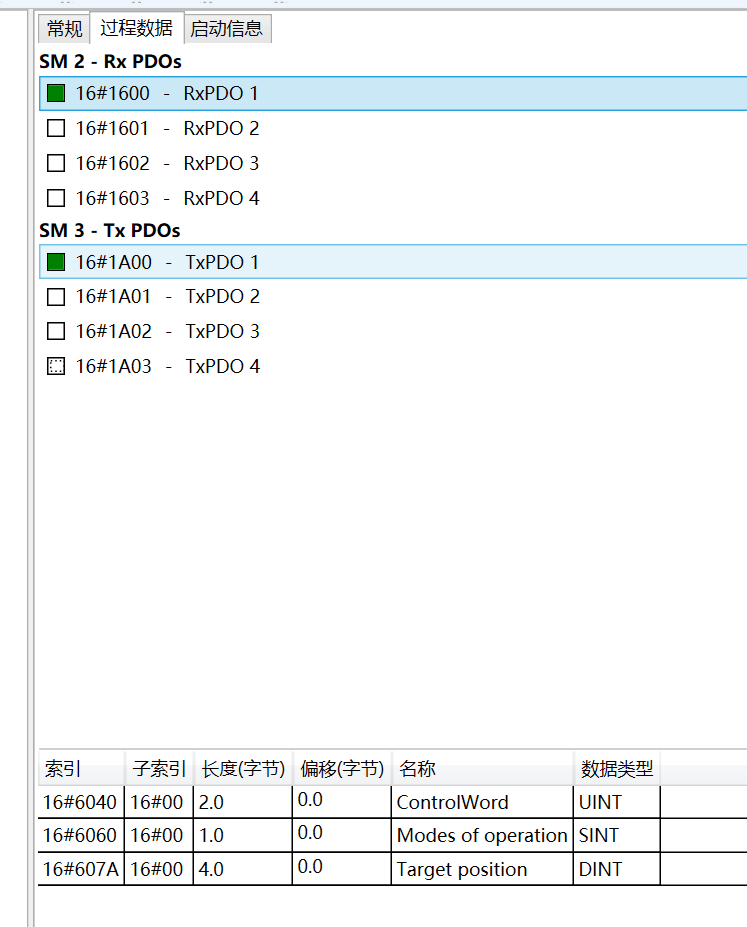This screenshot has width=747, height=927.
Task: Click the 索引 column header
Action: pyautogui.click(x=82, y=769)
